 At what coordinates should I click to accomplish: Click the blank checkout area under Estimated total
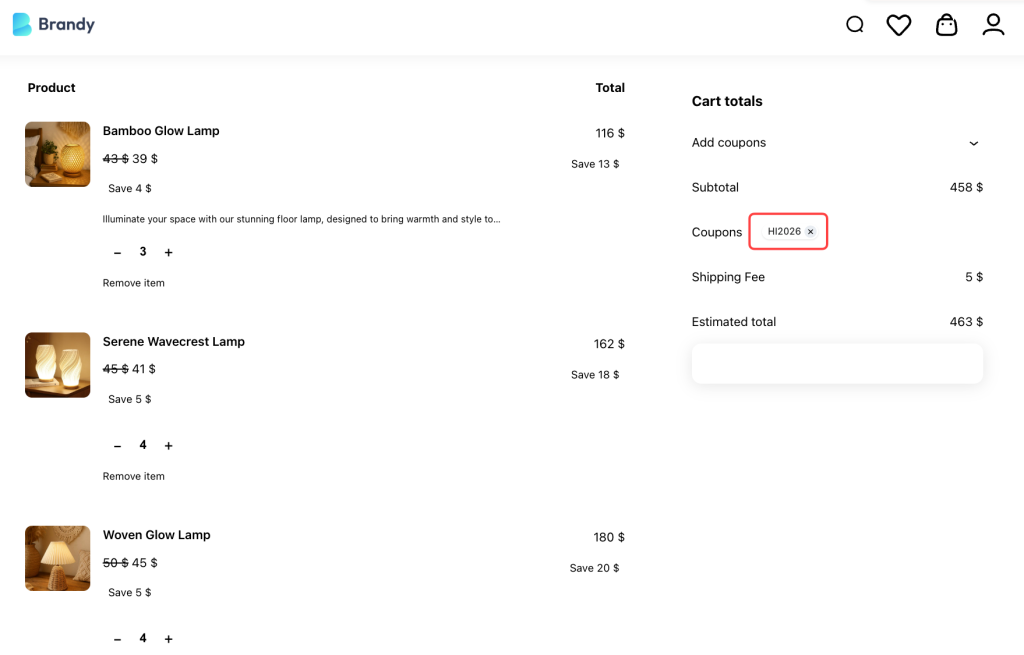point(837,363)
